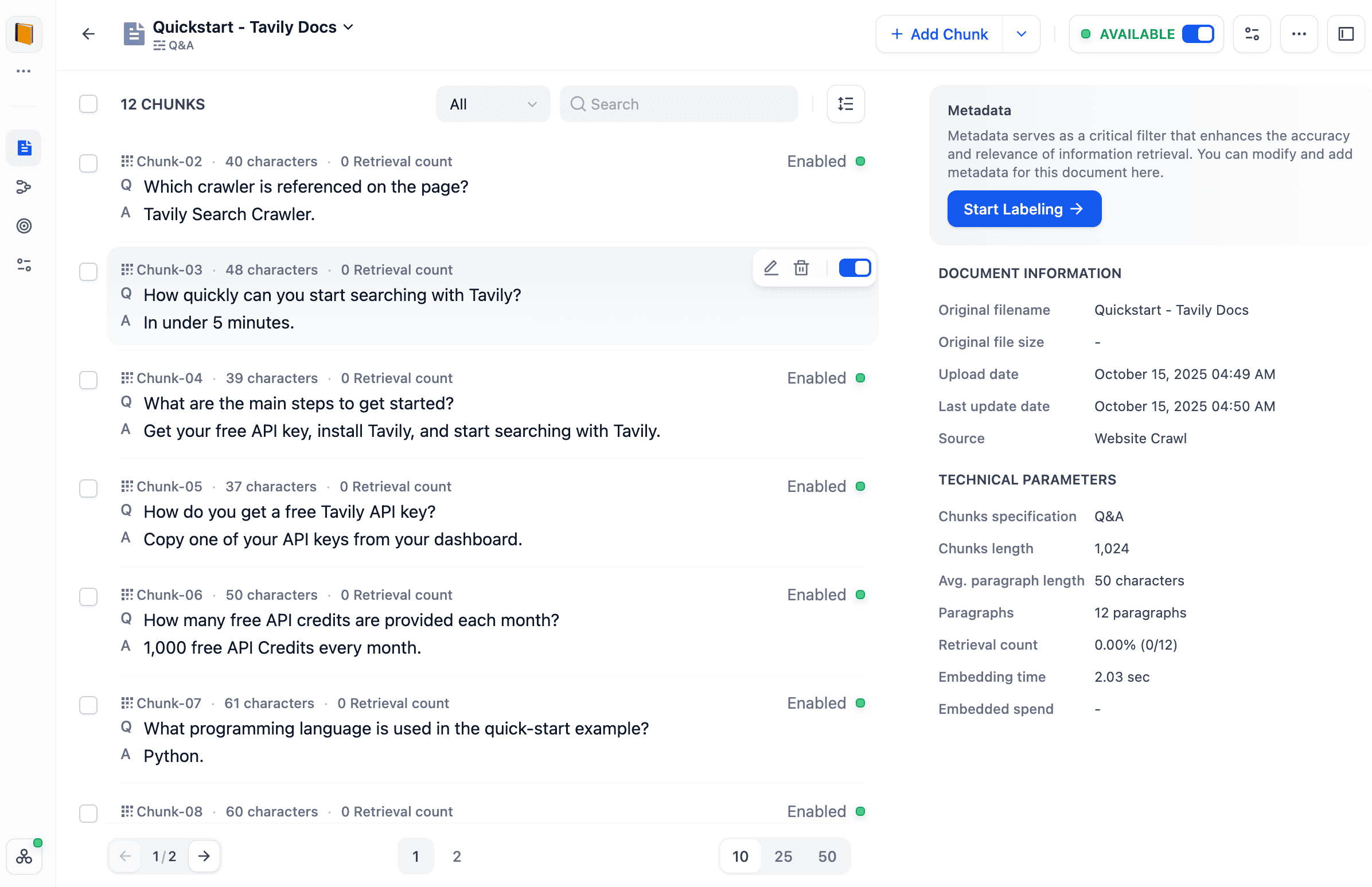Set page size to 25

coord(782,856)
